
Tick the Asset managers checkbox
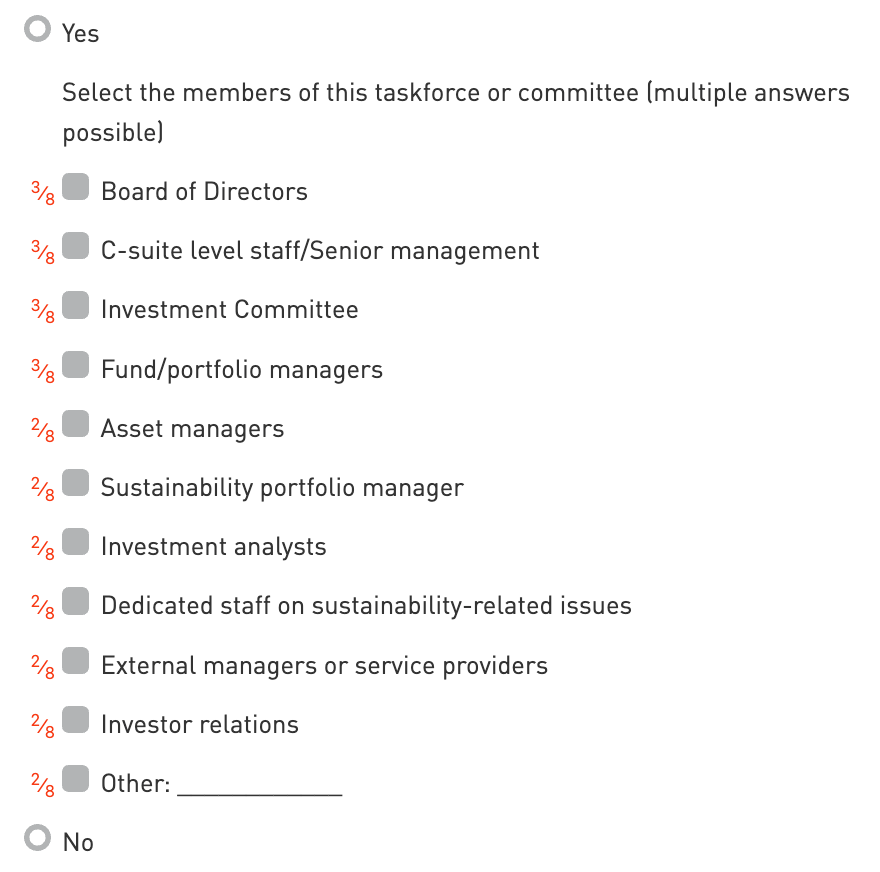point(76,425)
